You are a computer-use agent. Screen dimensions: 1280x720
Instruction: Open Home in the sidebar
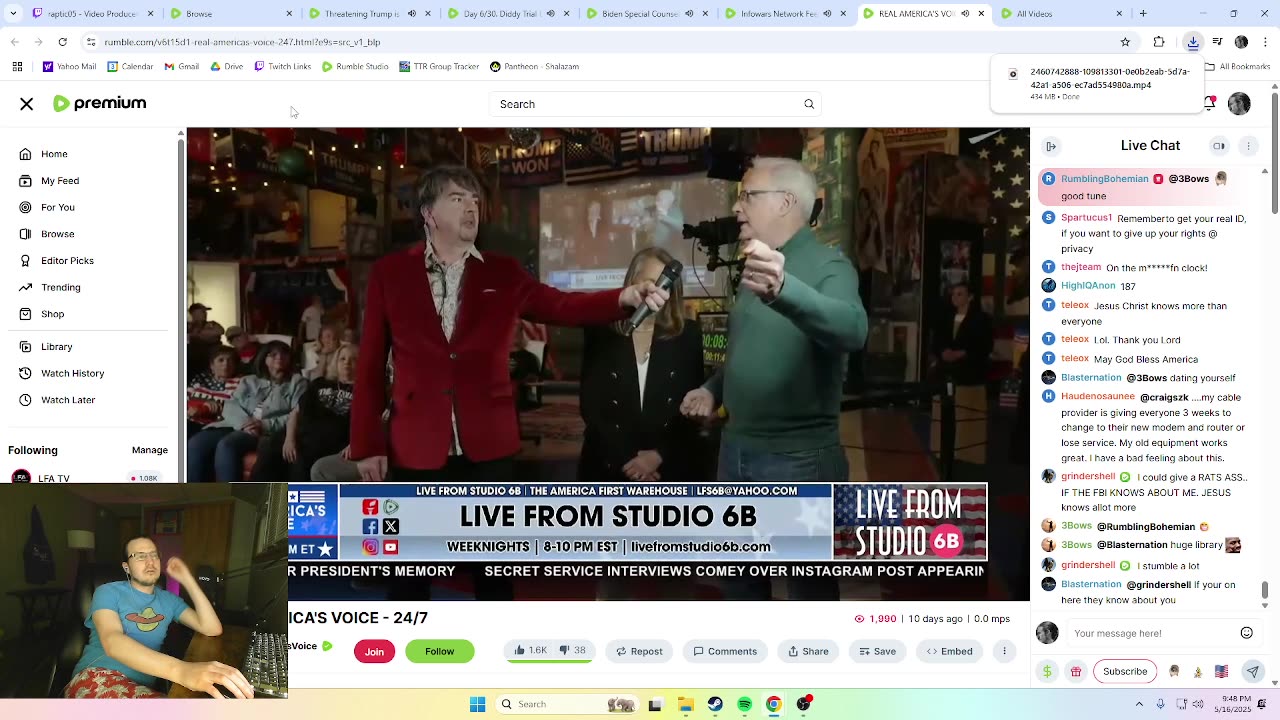[x=54, y=154]
